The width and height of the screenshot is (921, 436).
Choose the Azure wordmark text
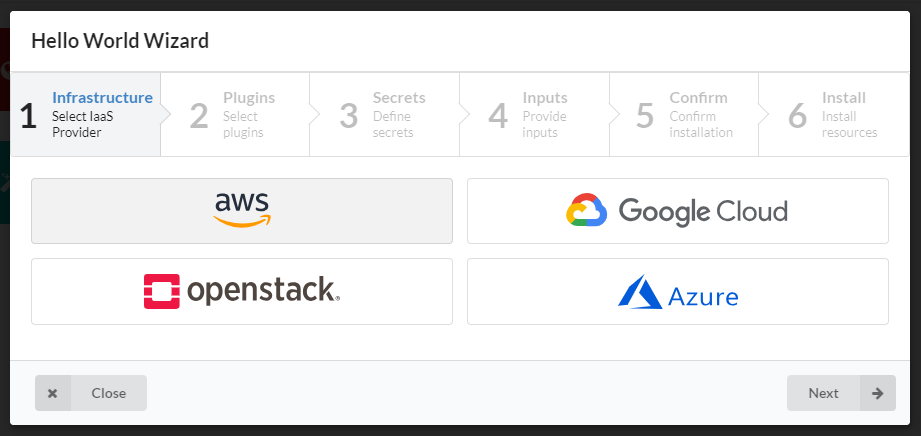(703, 297)
